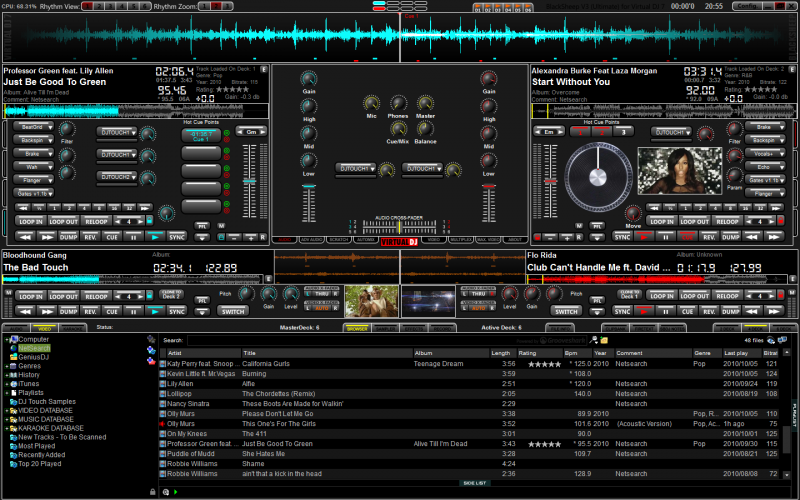Image resolution: width=800 pixels, height=500 pixels.
Task: Click the Alexandra Burke video preview
Action: tap(680, 171)
